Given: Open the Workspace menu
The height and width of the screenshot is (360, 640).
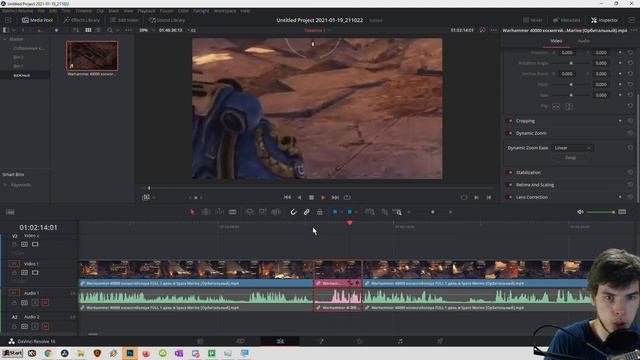Looking at the screenshot, I should pyautogui.click(x=225, y=11).
